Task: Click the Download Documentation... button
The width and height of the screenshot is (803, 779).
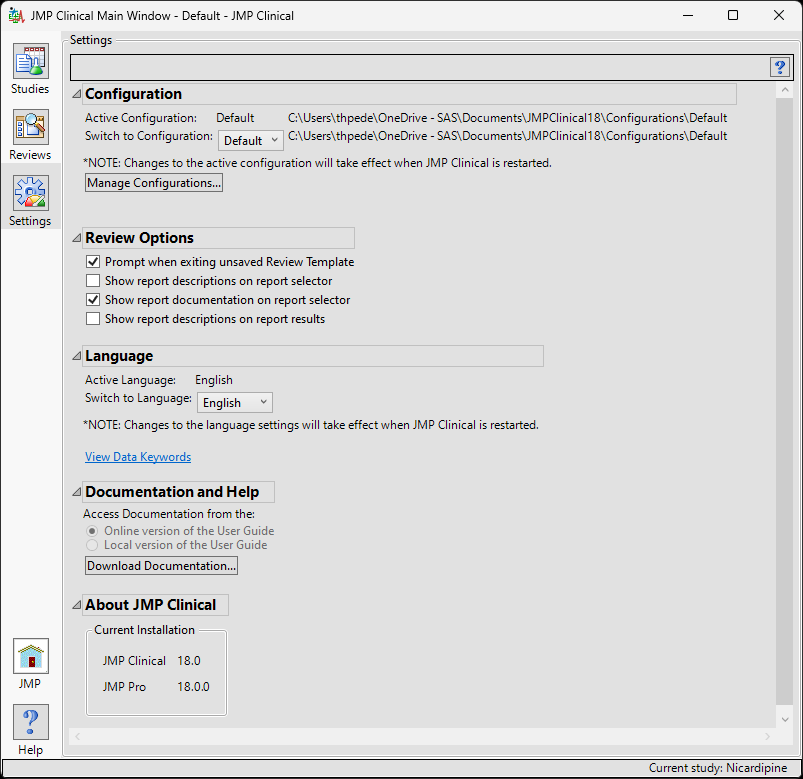Action: click(x=161, y=565)
